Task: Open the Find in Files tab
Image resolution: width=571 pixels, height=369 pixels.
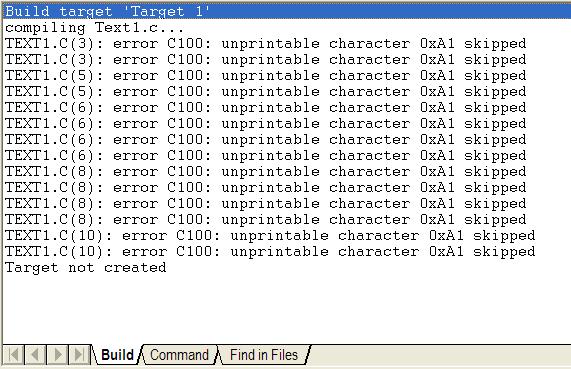Action: tap(264, 355)
